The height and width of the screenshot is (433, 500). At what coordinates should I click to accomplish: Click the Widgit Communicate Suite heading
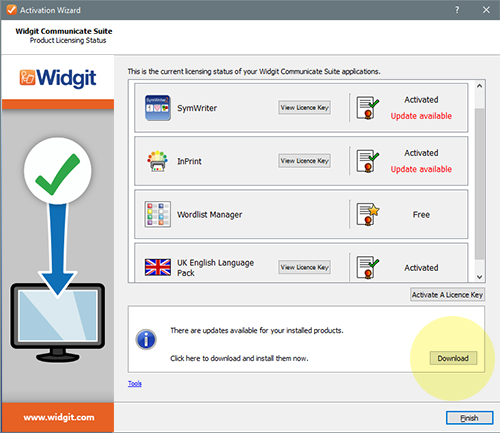click(64, 31)
